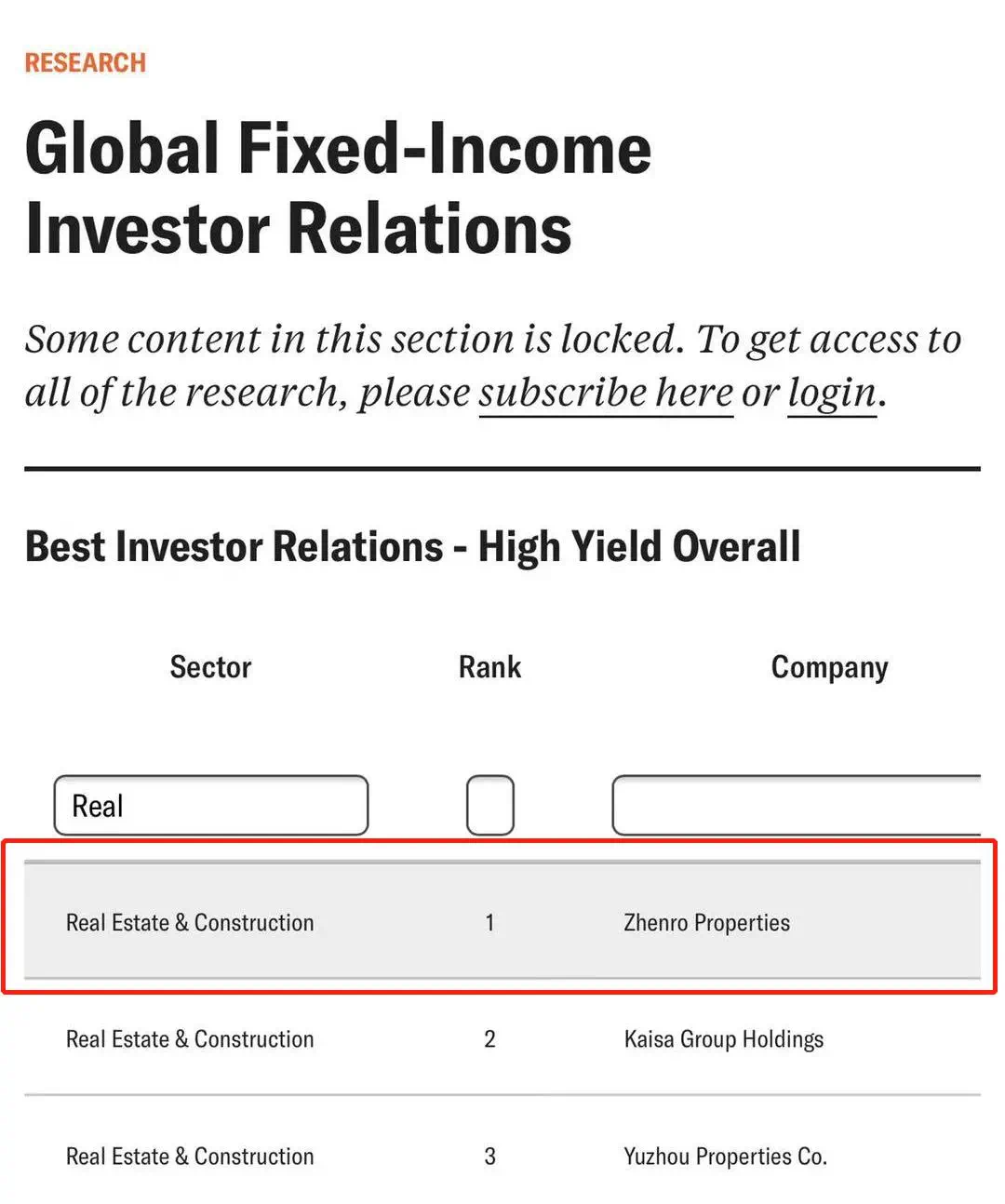
Task: Follow the 'subscribe here' link
Action: coord(606,393)
